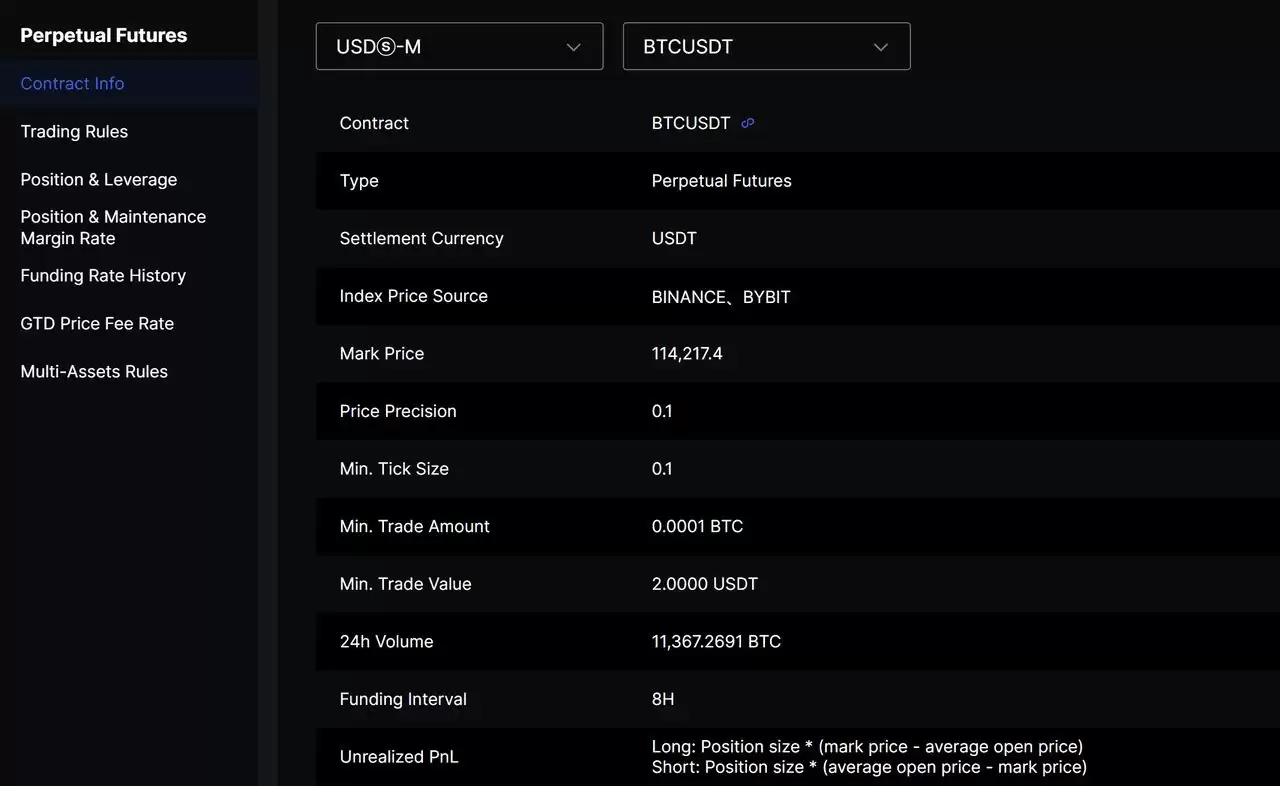Open Position & Maintenance Margin Rate

(113, 228)
